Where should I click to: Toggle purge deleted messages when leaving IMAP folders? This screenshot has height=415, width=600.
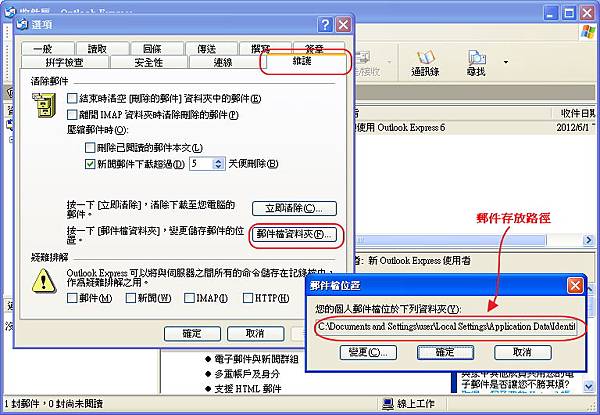tap(72, 114)
